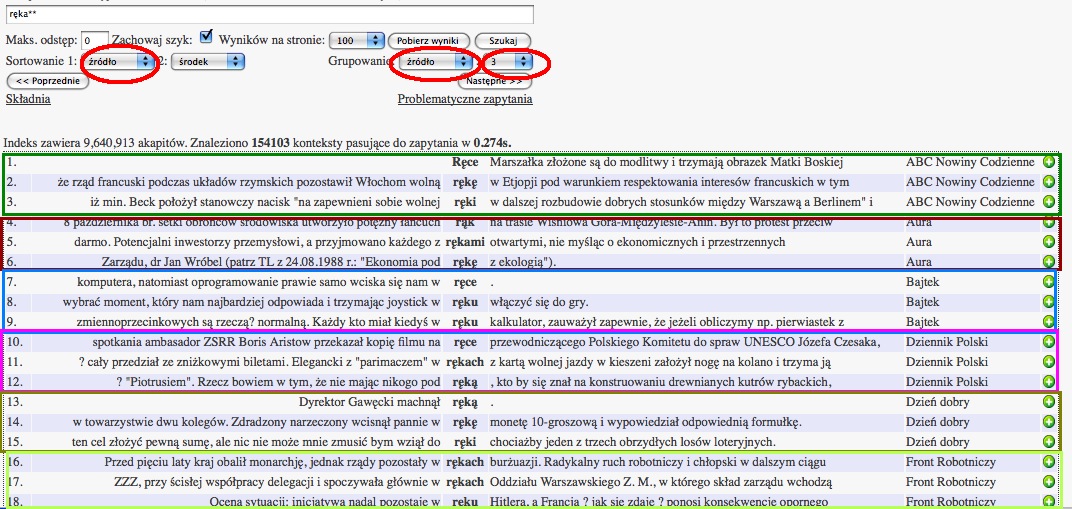Image resolution: width=1072 pixels, height=509 pixels.
Task: Expand row 12 Dziennik Polski plus icon
Action: [1048, 382]
